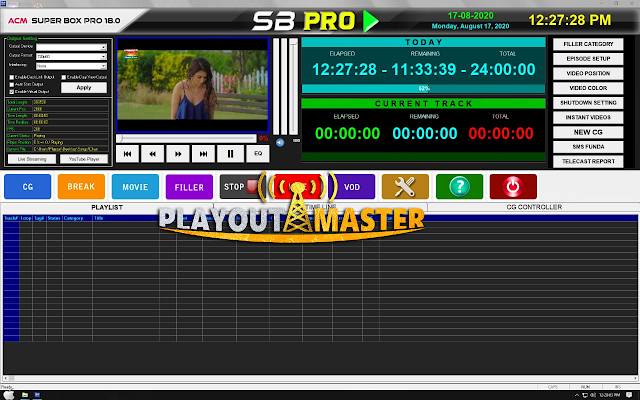Image resolution: width=640 pixels, height=400 pixels.
Task: Show hidden tray icons chevron
Action: click(577, 395)
